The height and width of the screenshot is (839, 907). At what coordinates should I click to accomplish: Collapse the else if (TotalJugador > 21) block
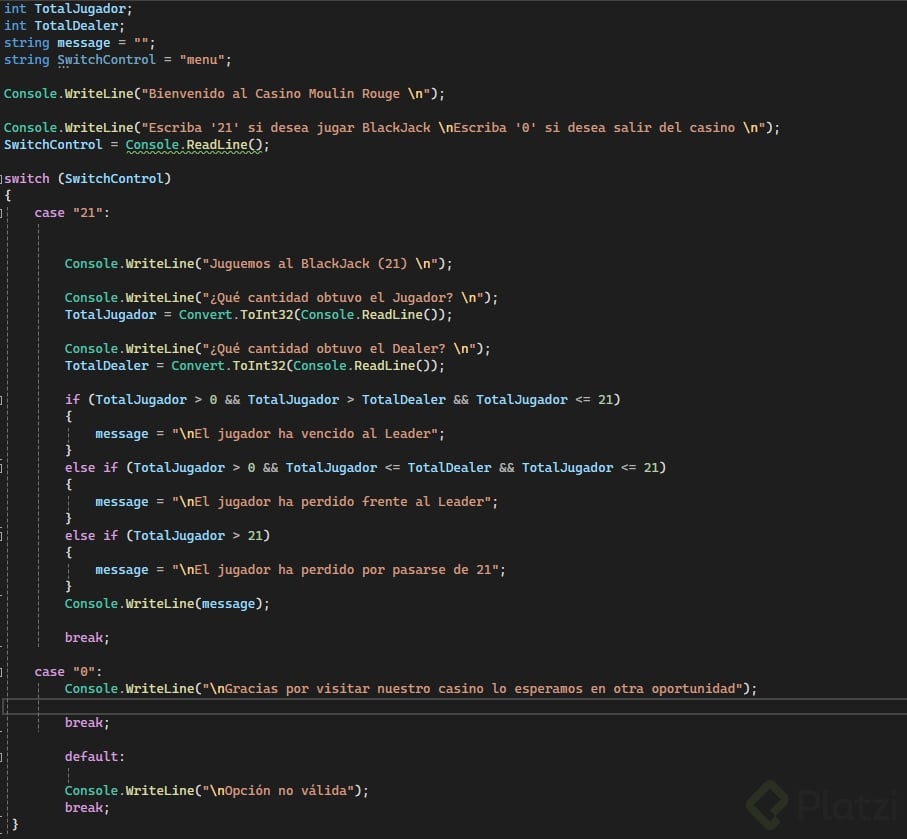coord(2,535)
